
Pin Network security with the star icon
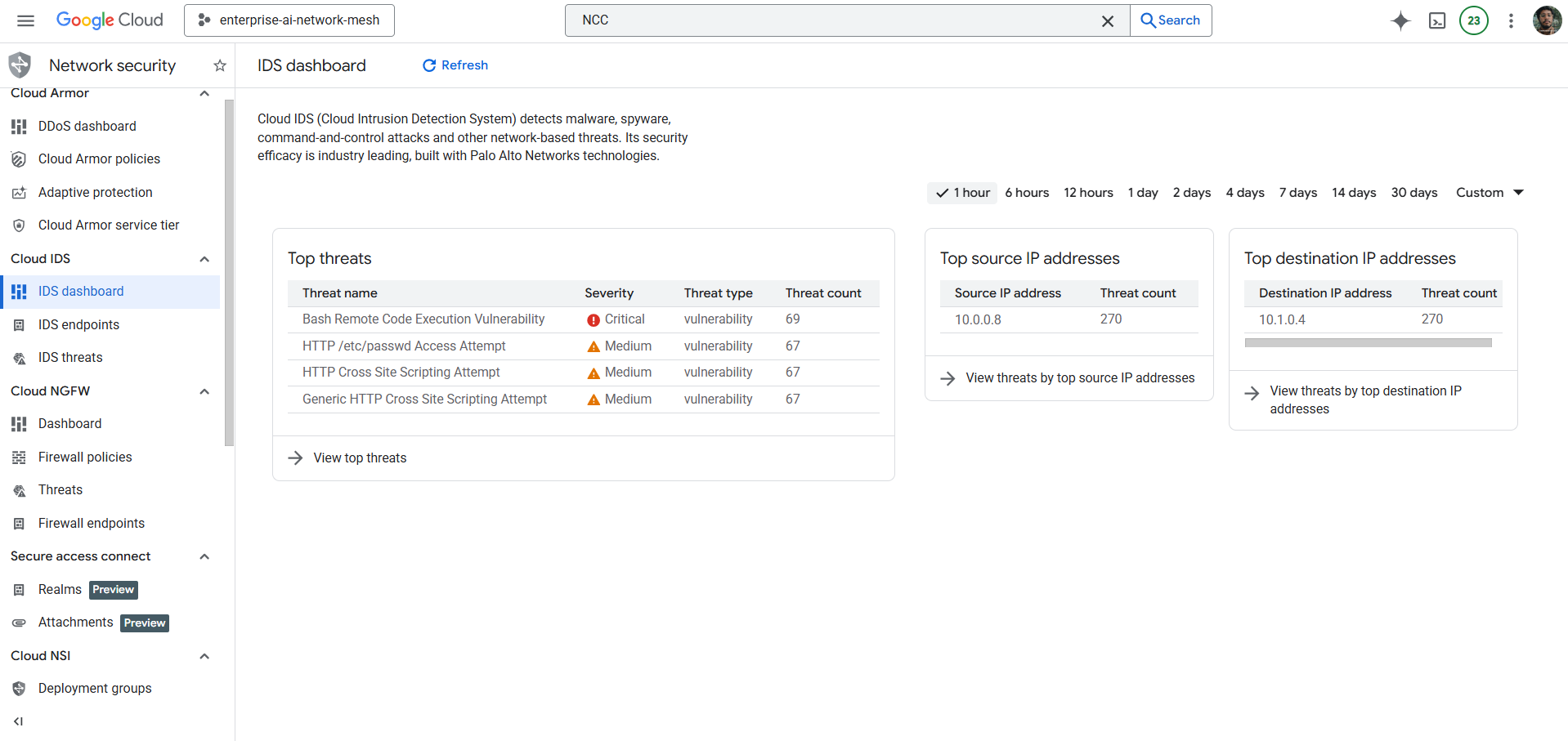pyautogui.click(x=220, y=65)
